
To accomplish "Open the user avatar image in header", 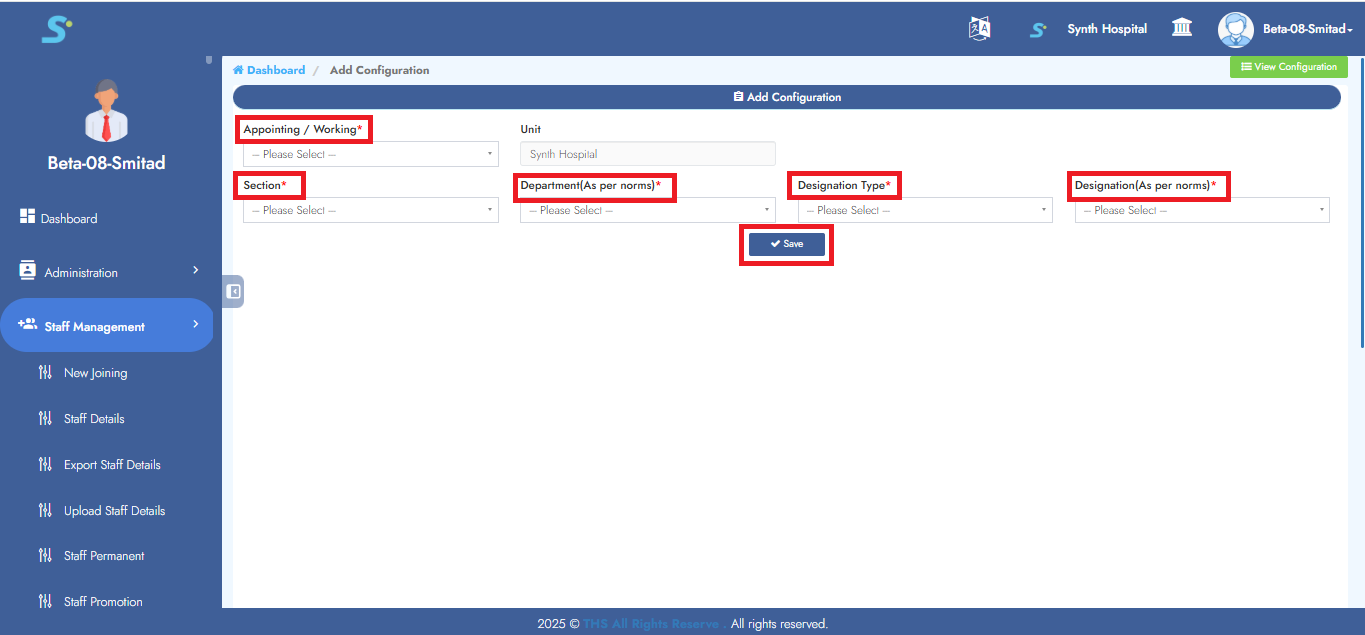I will point(1235,29).
